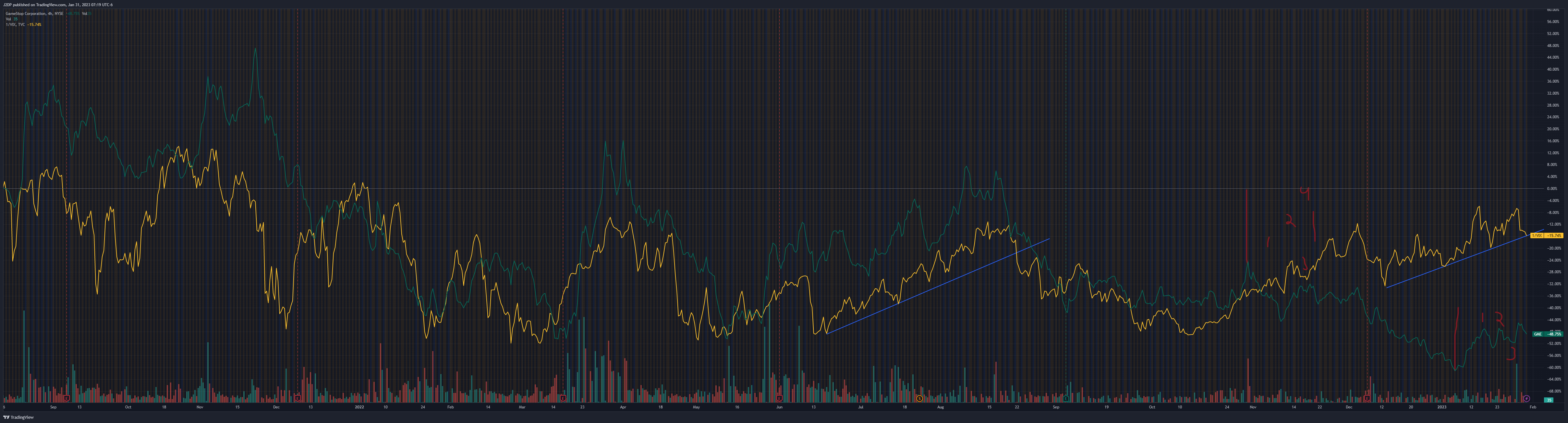Click the 40.00% price axis label
Screen dimensions: 1568x423
[x=1553, y=69]
